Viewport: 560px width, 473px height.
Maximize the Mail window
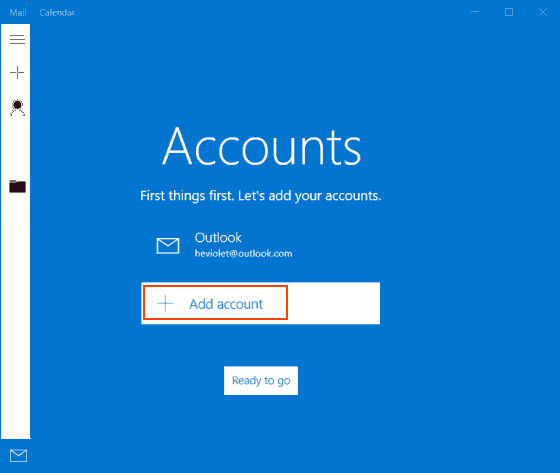click(509, 12)
